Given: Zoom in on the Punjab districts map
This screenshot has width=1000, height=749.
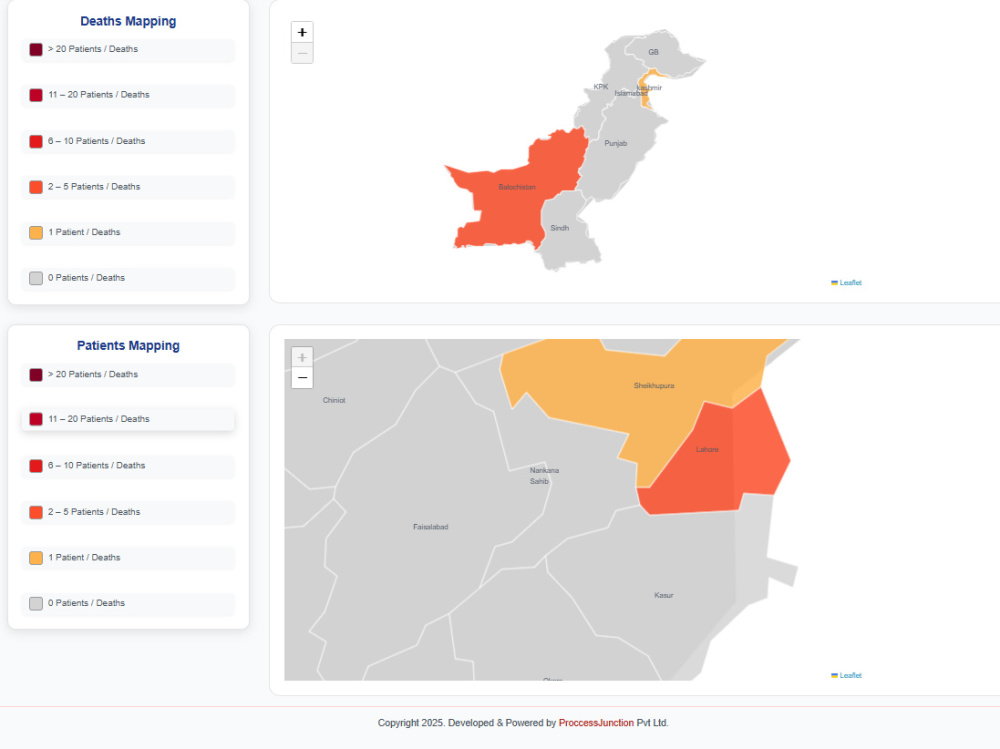Looking at the screenshot, I should pyautogui.click(x=302, y=357).
